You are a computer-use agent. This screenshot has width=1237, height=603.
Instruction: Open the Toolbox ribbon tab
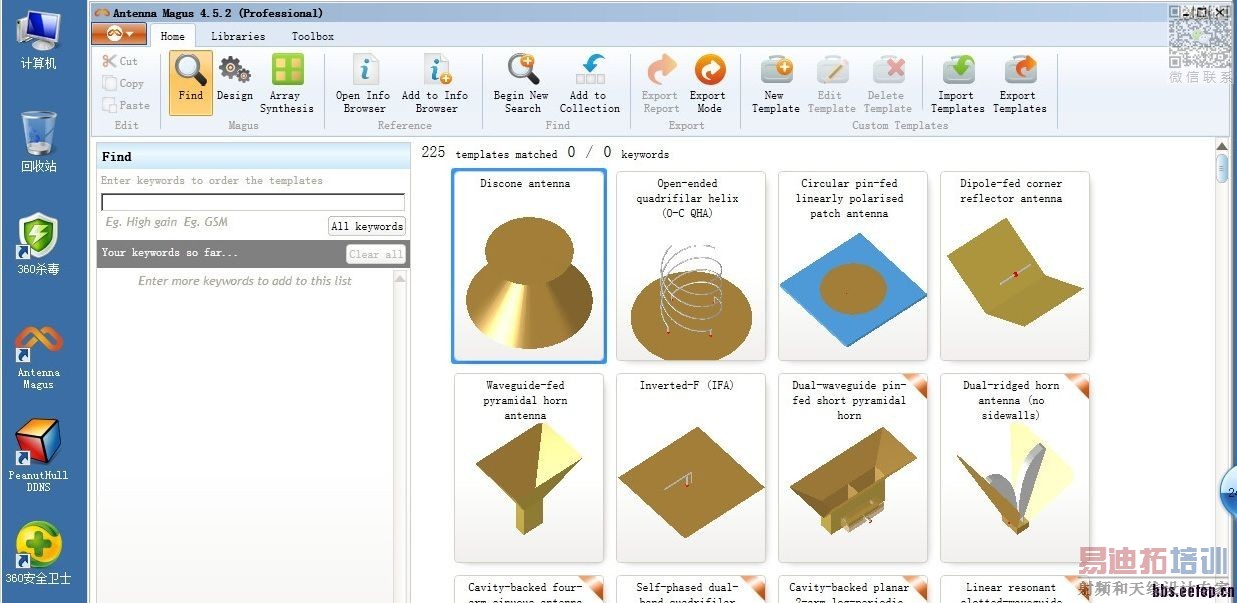(x=313, y=36)
